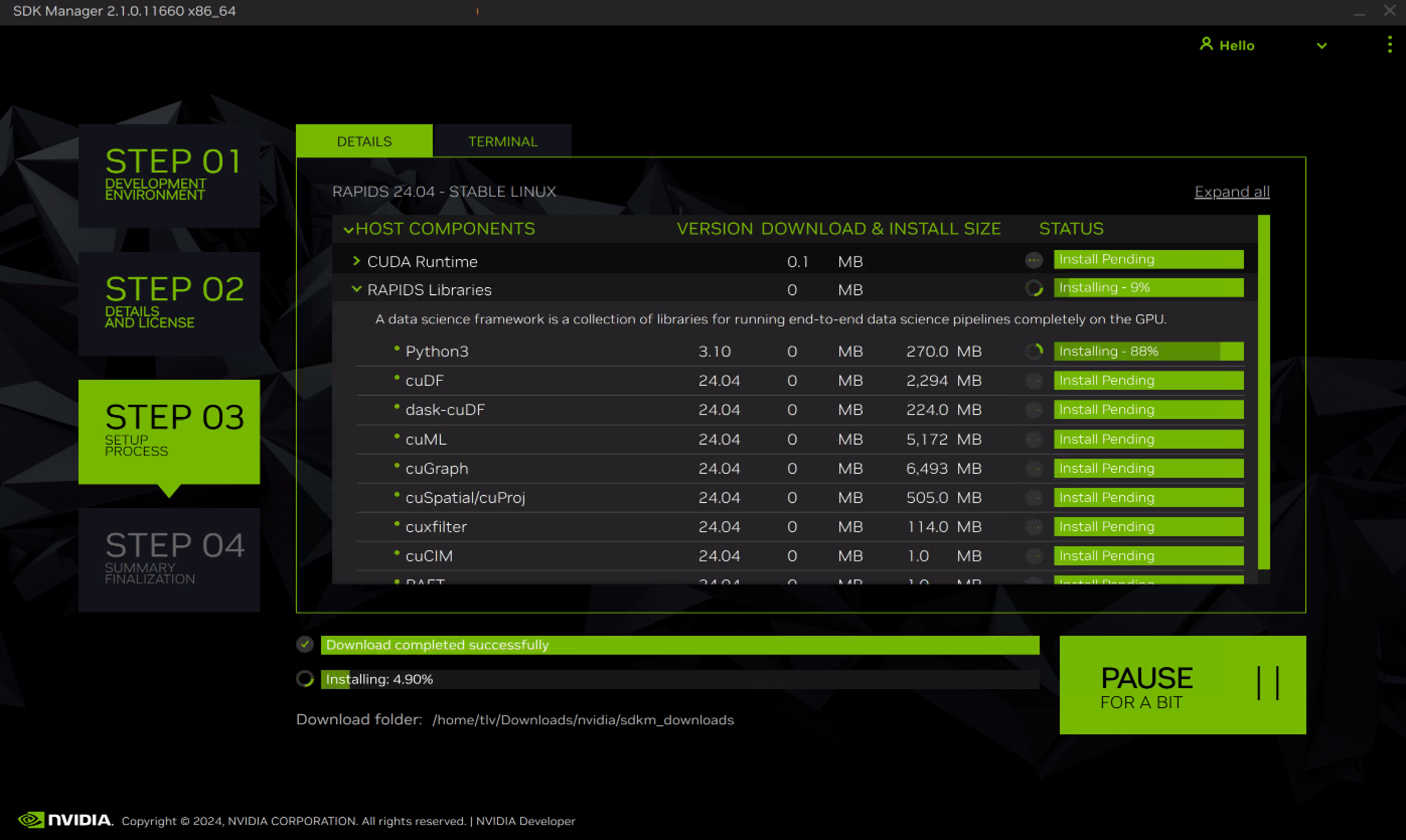Click the cuDF pending status icon
1406x840 pixels.
coord(1034,381)
